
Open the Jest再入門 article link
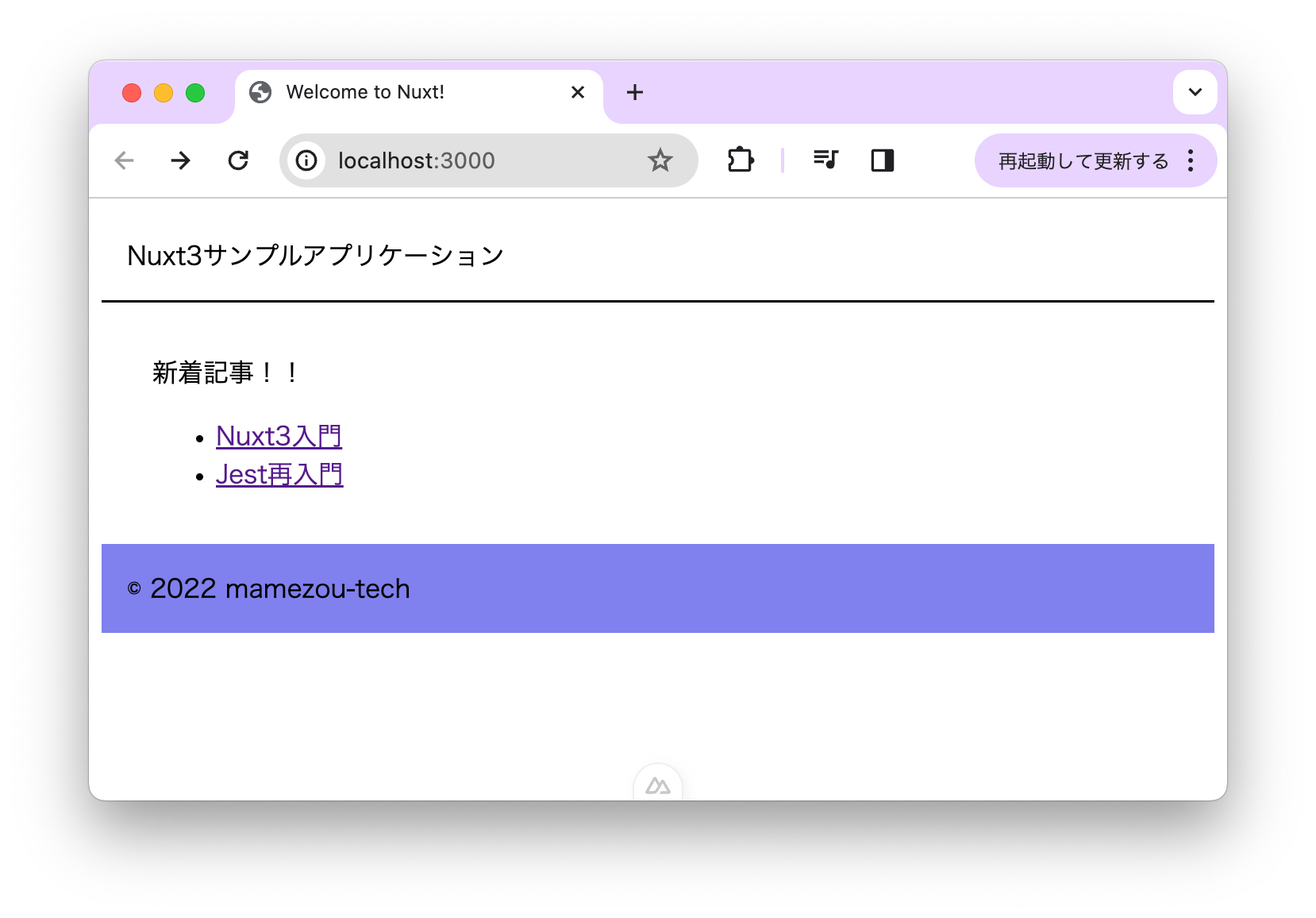(x=279, y=474)
